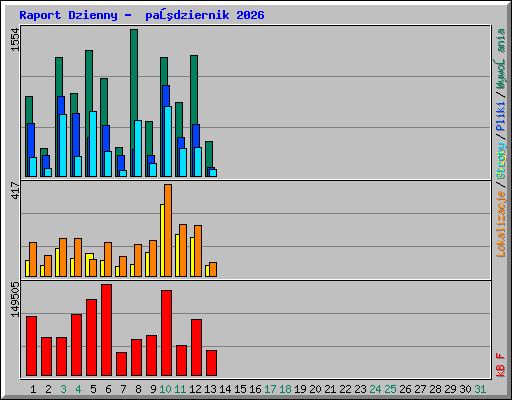512x400 pixels.
Task: Click green day 4 label
Action: [x=78, y=389]
